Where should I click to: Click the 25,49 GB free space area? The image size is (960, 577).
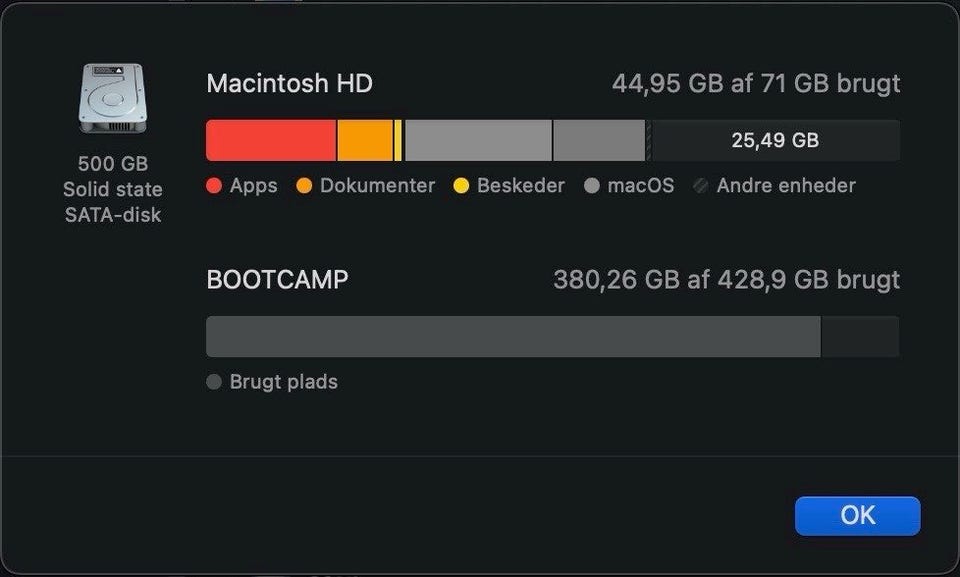pyautogui.click(x=775, y=141)
